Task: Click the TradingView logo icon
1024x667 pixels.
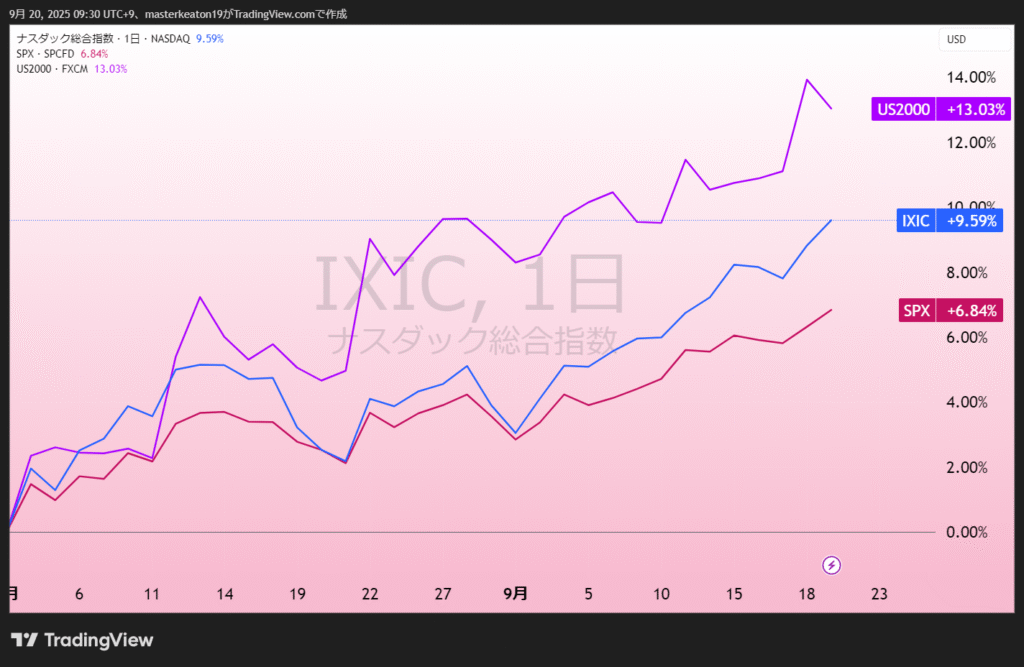Action: coord(24,640)
